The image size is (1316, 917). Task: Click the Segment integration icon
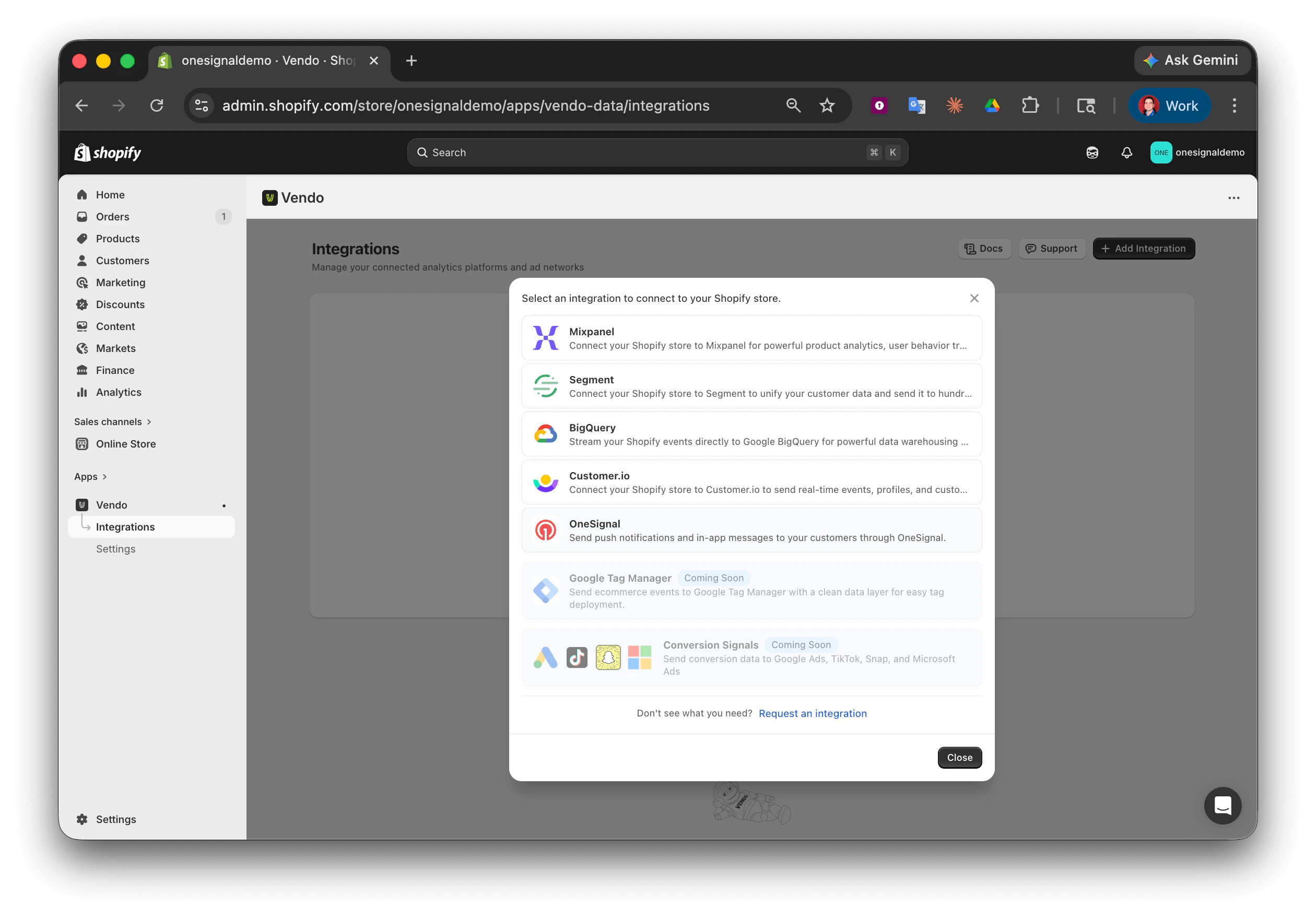coord(545,386)
